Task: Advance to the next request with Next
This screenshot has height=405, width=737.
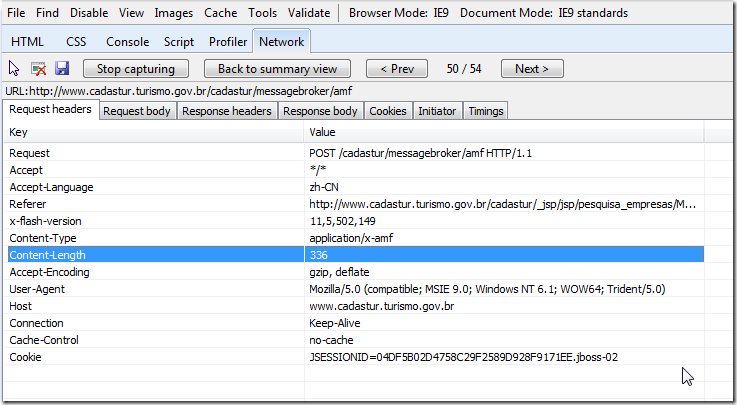Action: pyautogui.click(x=532, y=69)
